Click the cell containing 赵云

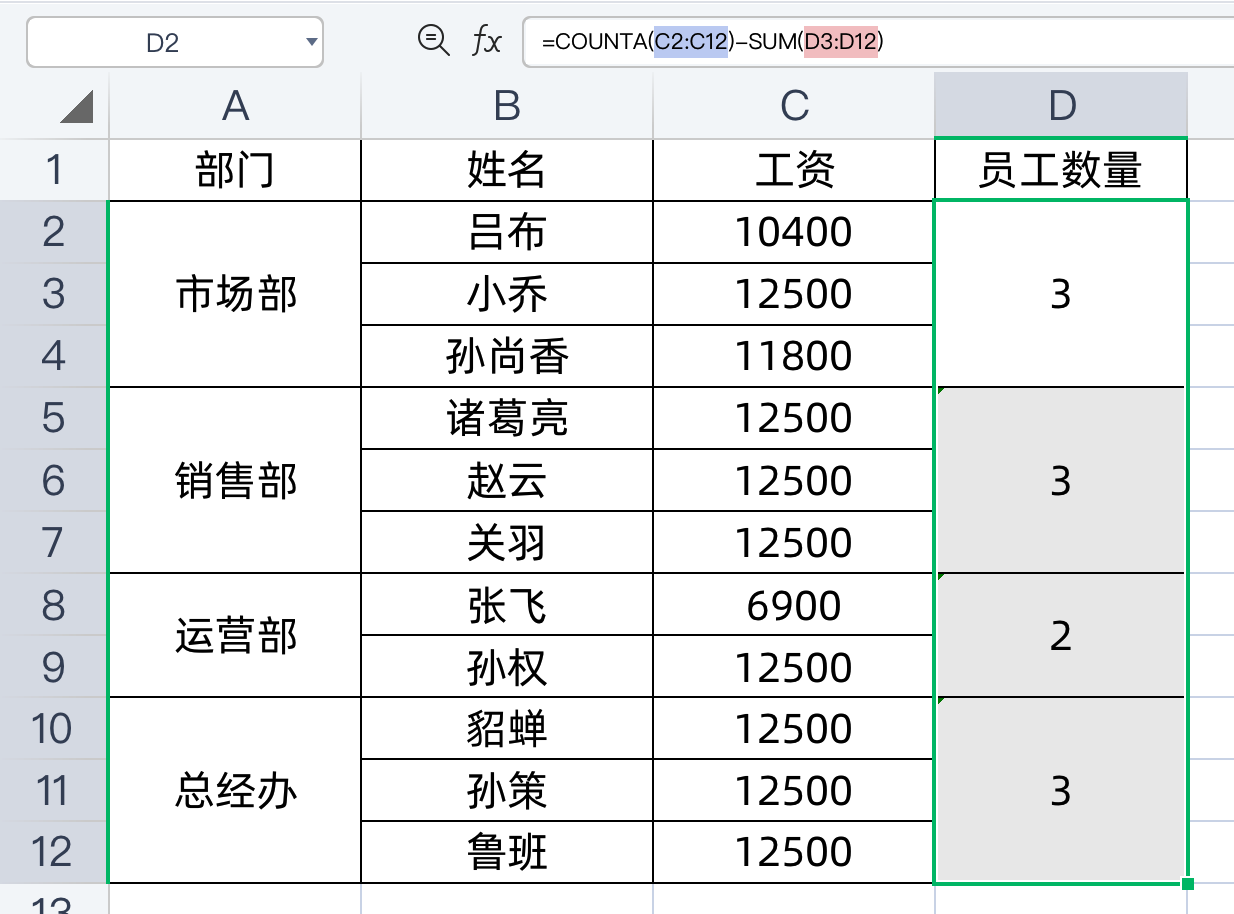point(507,480)
